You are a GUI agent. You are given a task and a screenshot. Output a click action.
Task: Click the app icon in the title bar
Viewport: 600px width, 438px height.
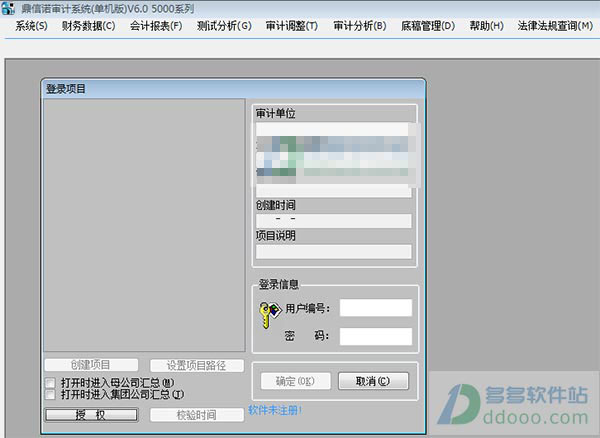point(8,8)
